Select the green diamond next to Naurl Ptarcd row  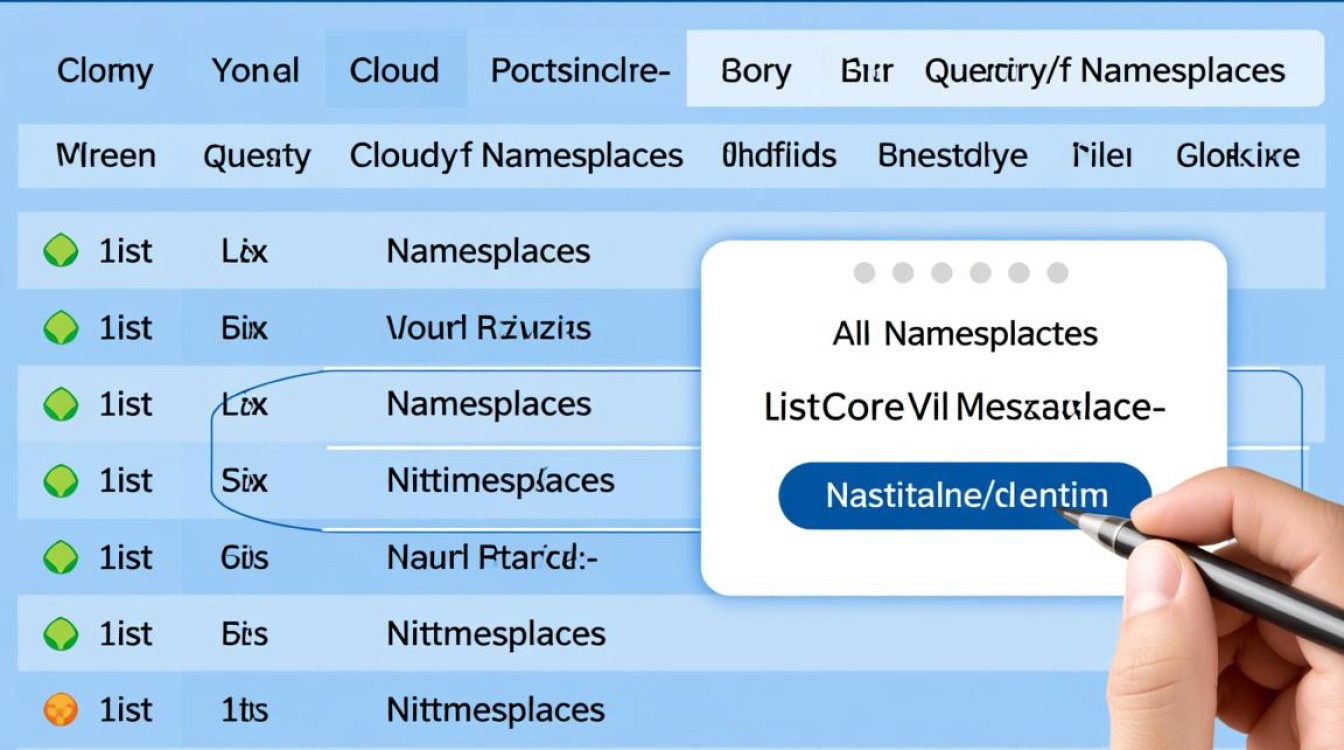[x=60, y=557]
